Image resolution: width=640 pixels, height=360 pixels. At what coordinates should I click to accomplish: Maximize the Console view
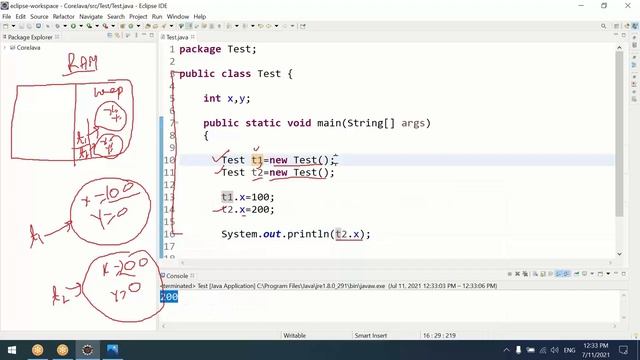[624, 274]
